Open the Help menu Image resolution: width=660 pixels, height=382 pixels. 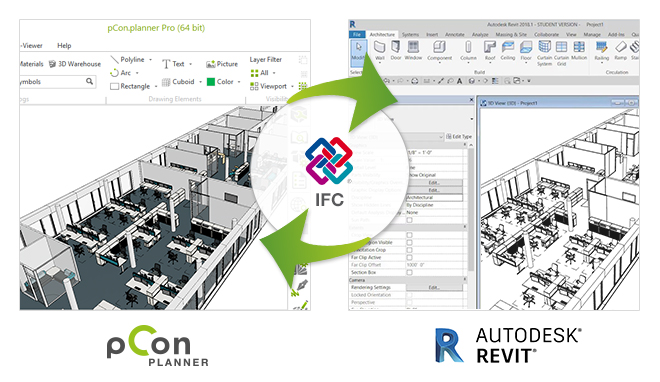click(x=64, y=45)
